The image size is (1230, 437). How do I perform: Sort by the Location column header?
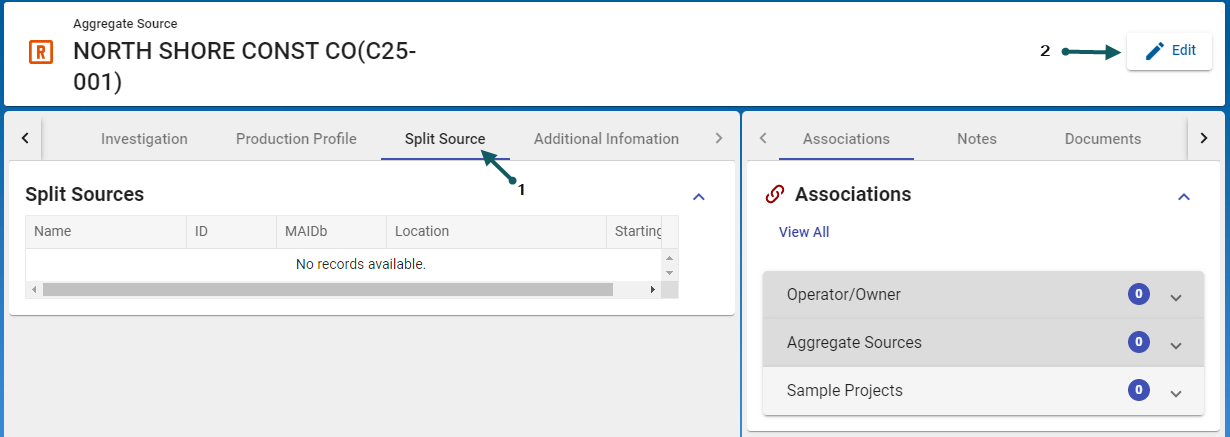pyautogui.click(x=422, y=231)
